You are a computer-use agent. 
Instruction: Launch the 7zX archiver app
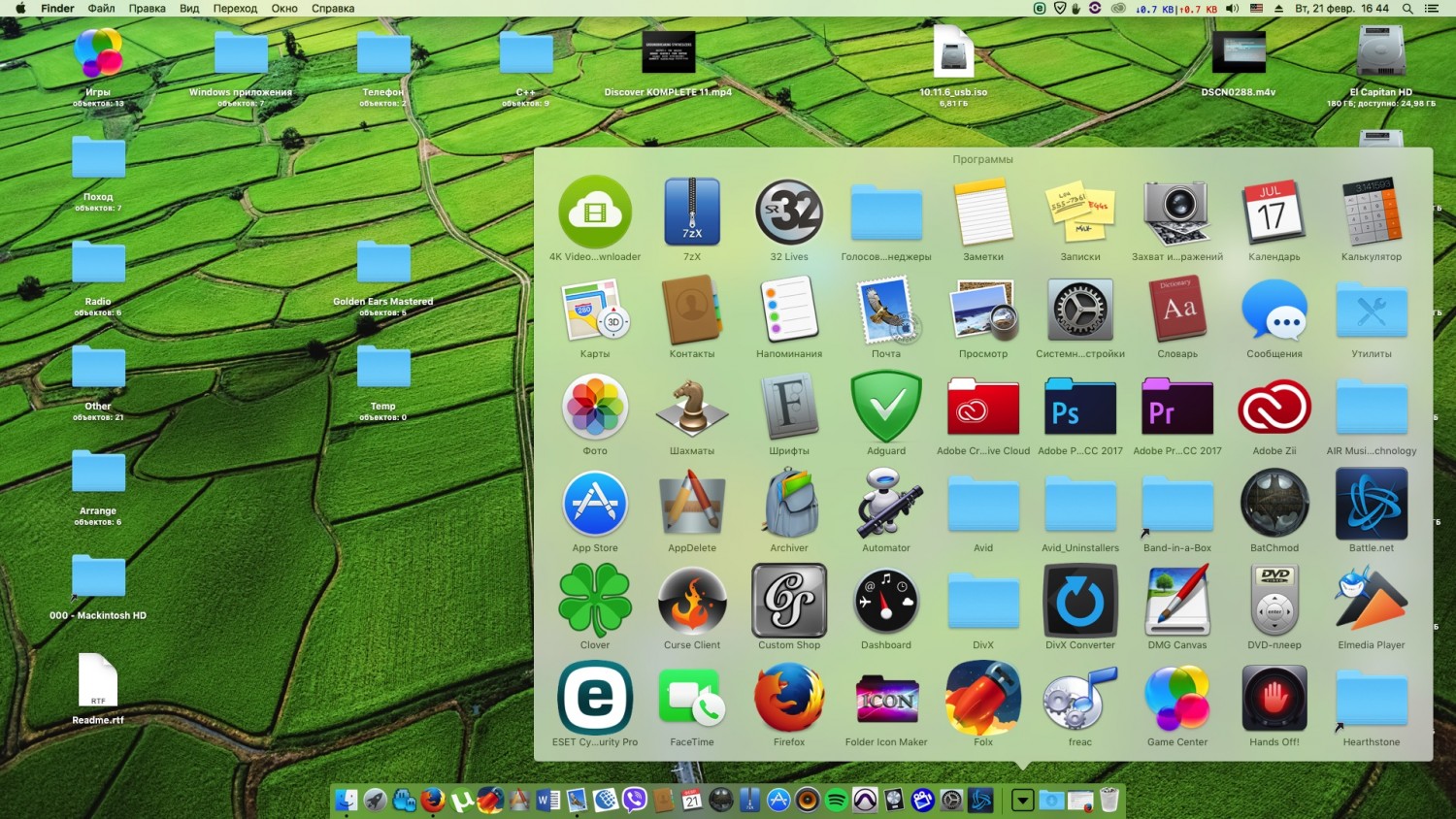692,212
